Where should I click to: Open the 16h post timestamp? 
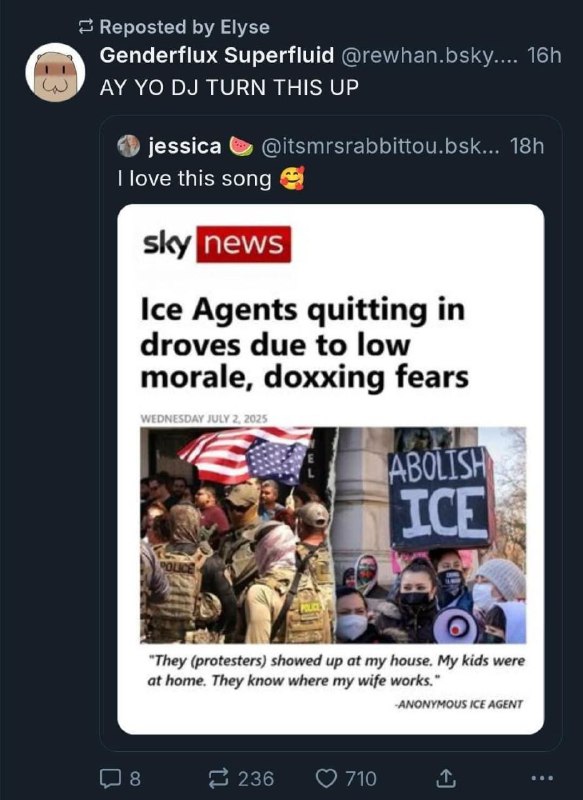click(544, 55)
